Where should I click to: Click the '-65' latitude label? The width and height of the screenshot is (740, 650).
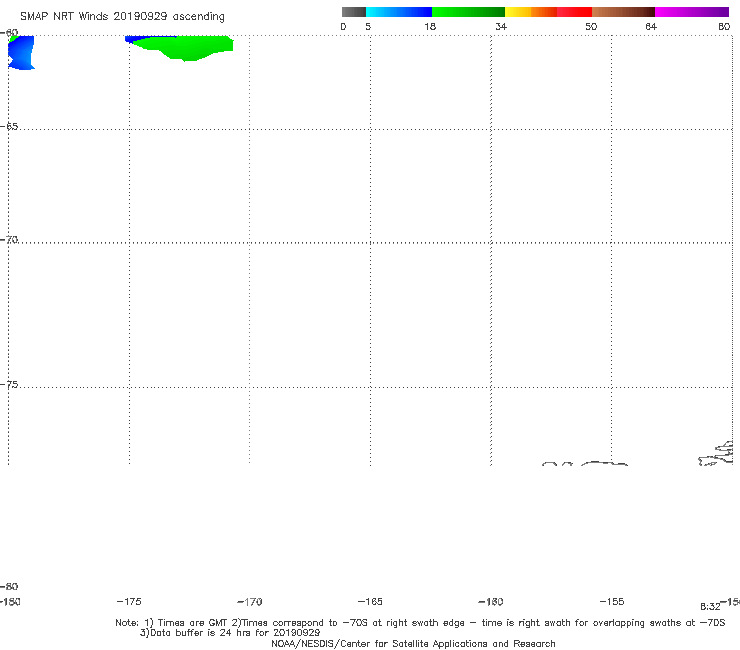point(9,127)
